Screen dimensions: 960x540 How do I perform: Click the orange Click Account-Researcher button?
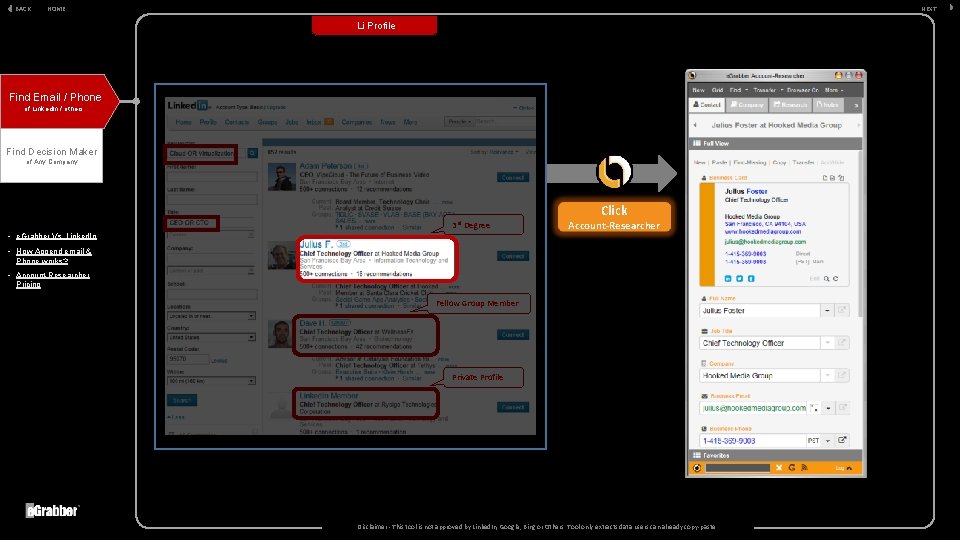tap(613, 217)
